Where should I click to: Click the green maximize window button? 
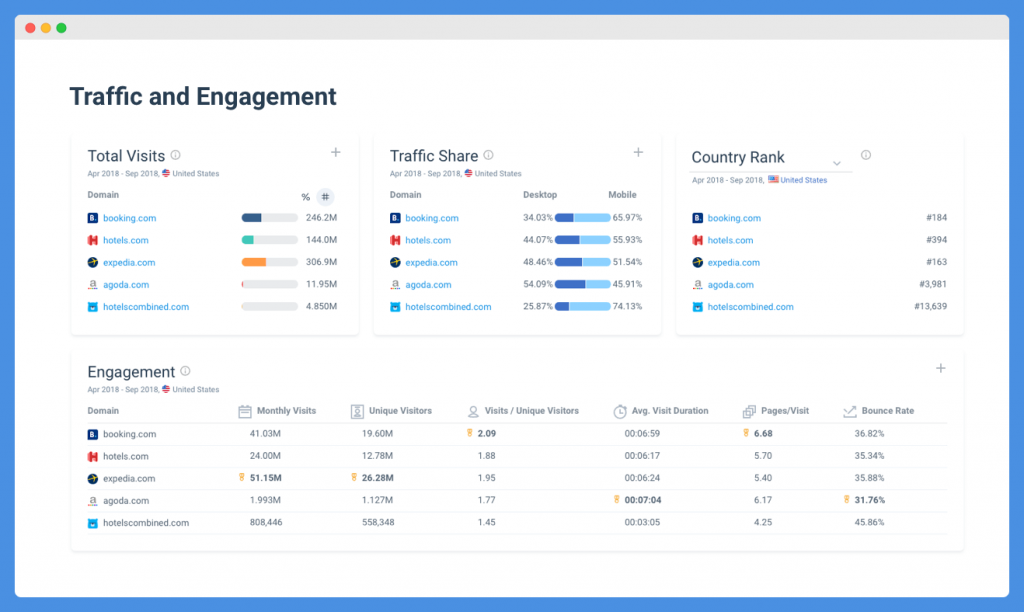click(x=61, y=28)
